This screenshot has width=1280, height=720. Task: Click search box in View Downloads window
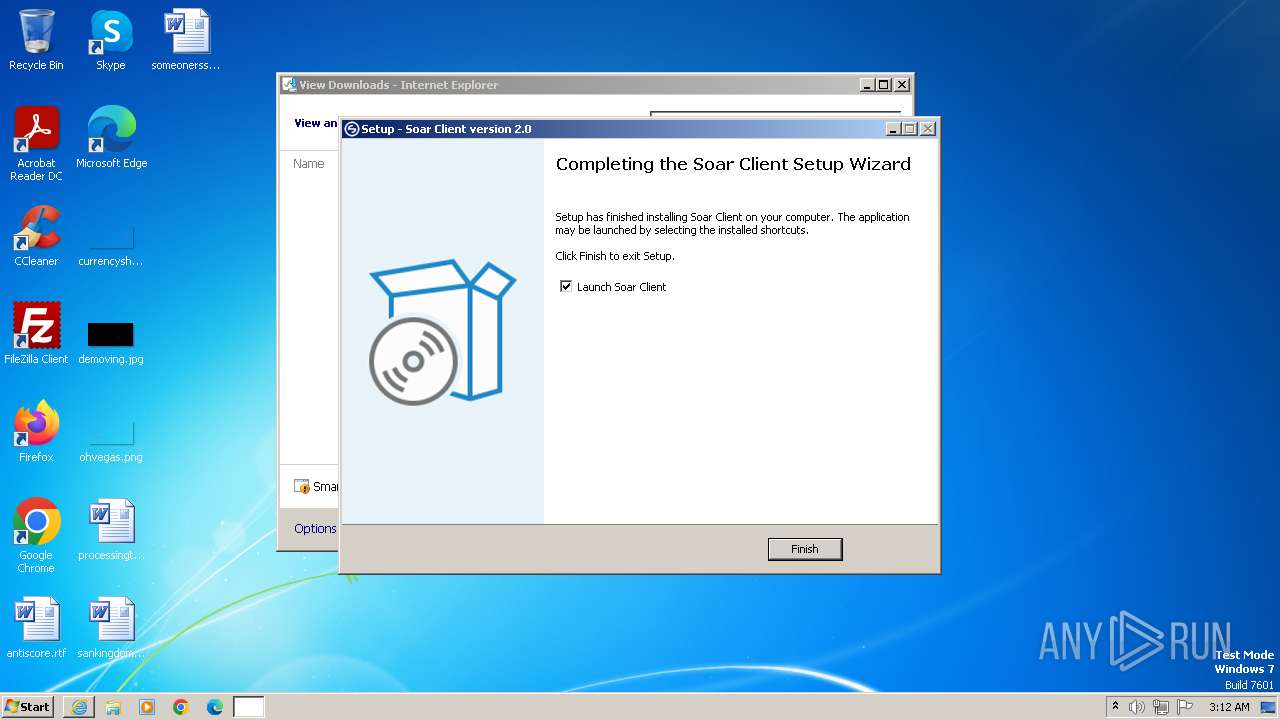[775, 116]
